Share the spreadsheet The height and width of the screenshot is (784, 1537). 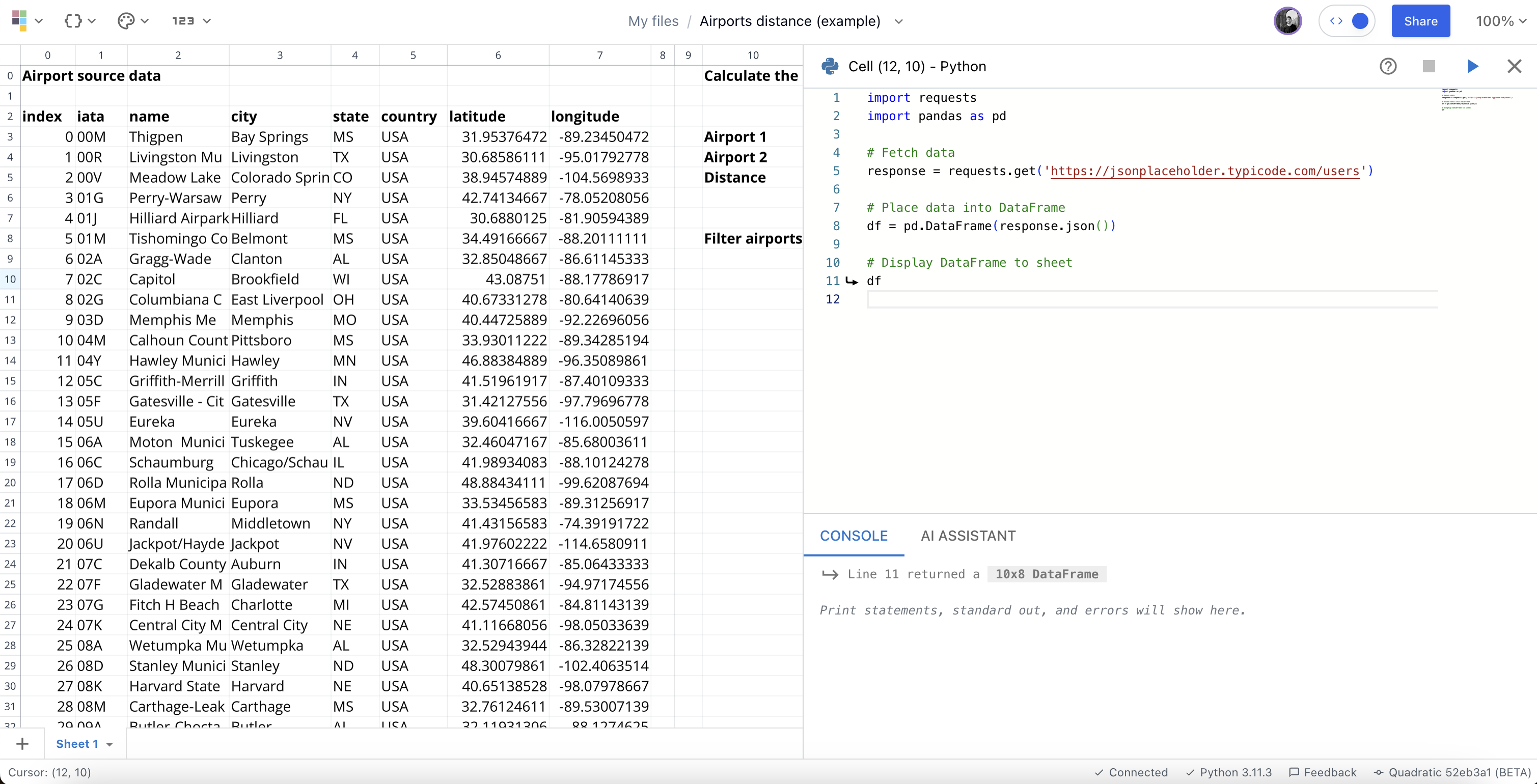coord(1420,20)
